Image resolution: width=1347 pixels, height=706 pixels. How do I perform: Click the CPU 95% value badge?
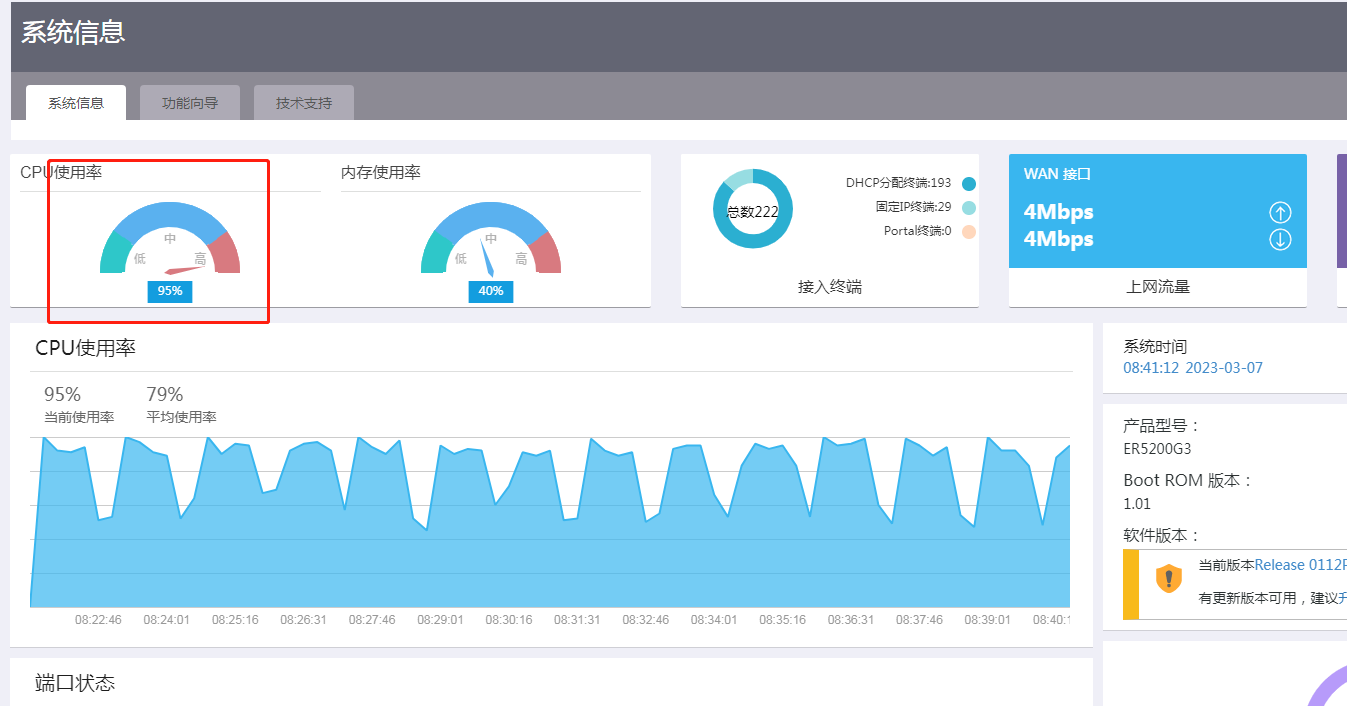170,291
